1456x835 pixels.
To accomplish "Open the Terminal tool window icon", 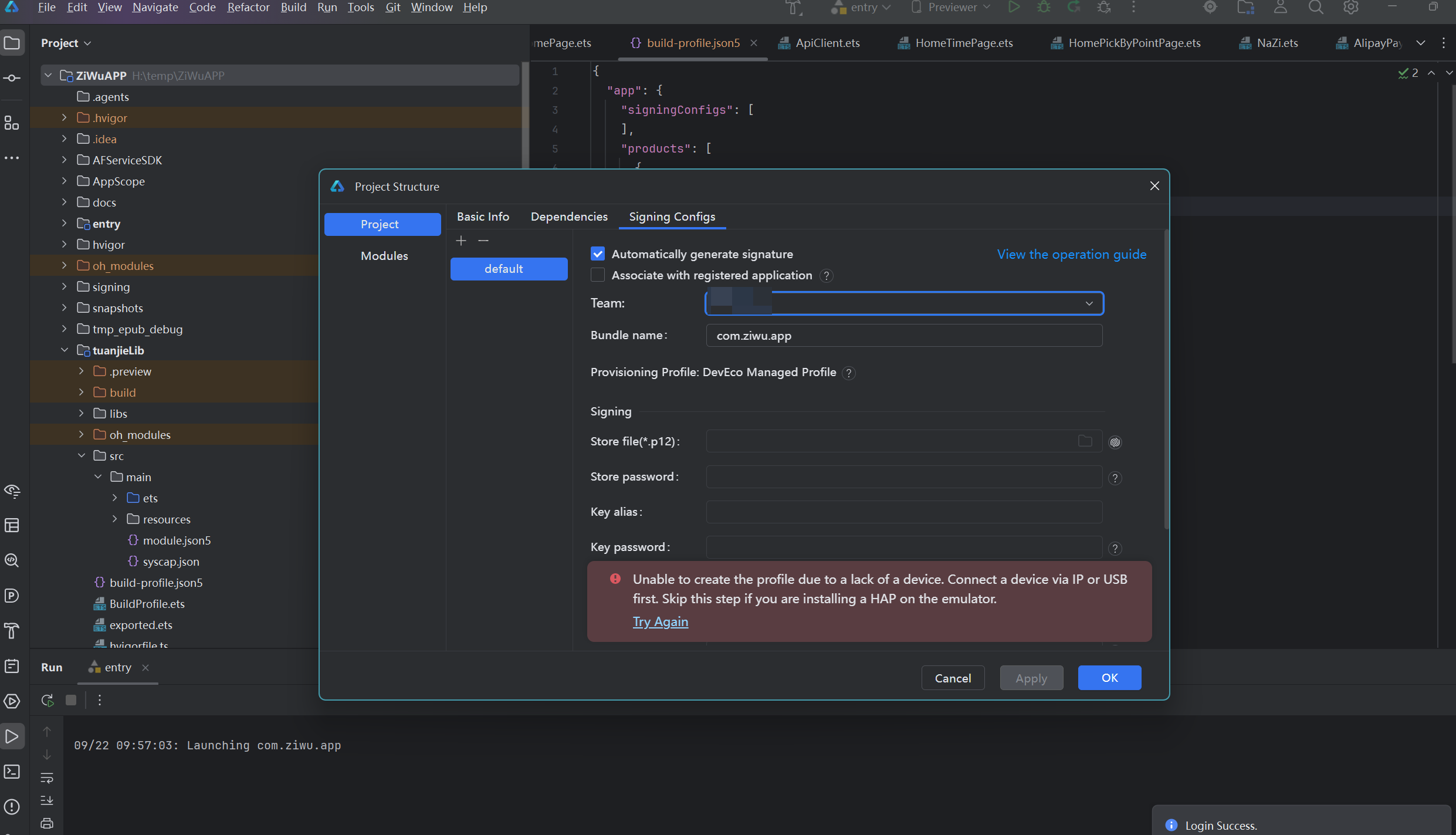I will point(12,772).
